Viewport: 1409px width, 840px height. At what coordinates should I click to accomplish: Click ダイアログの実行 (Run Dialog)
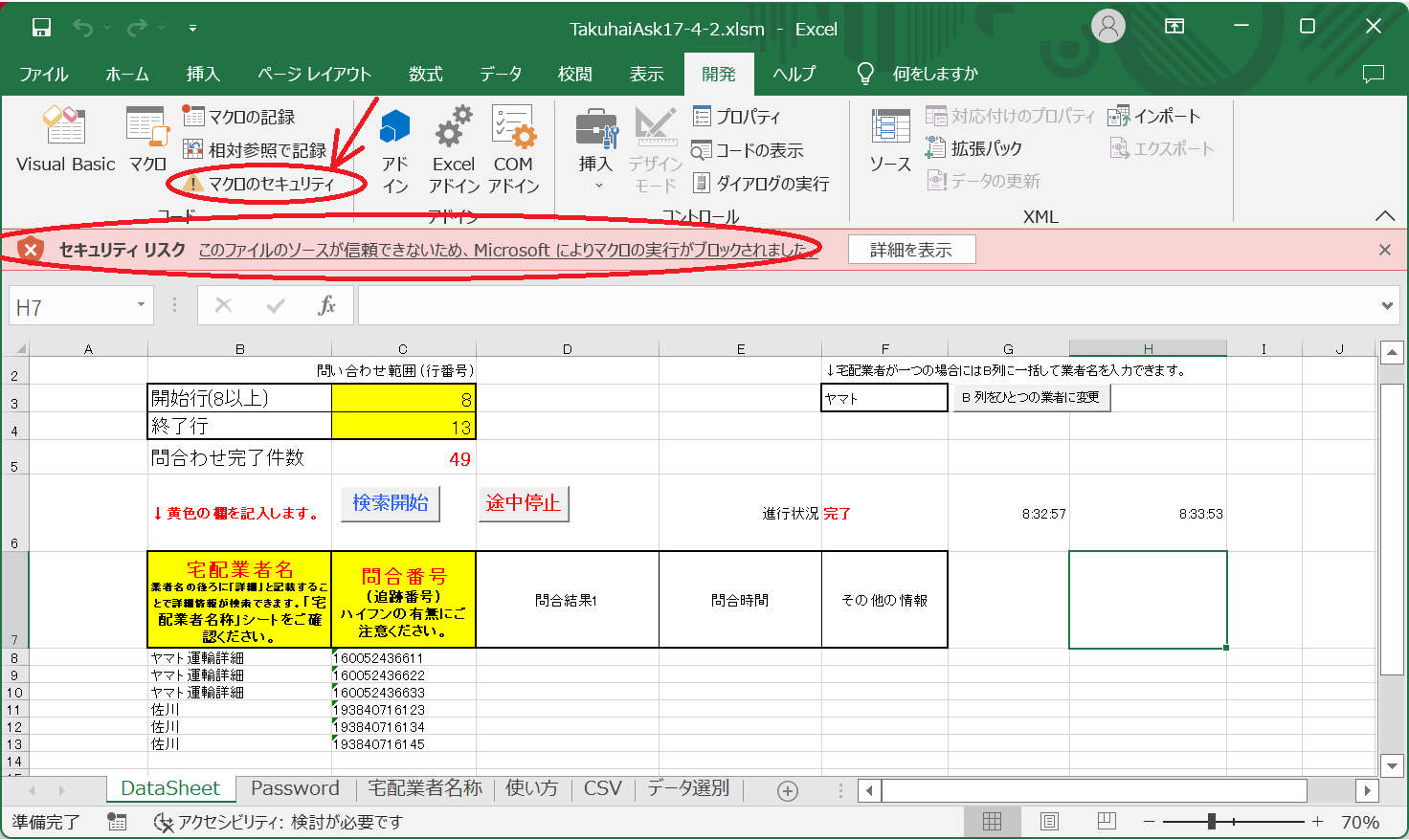761,184
